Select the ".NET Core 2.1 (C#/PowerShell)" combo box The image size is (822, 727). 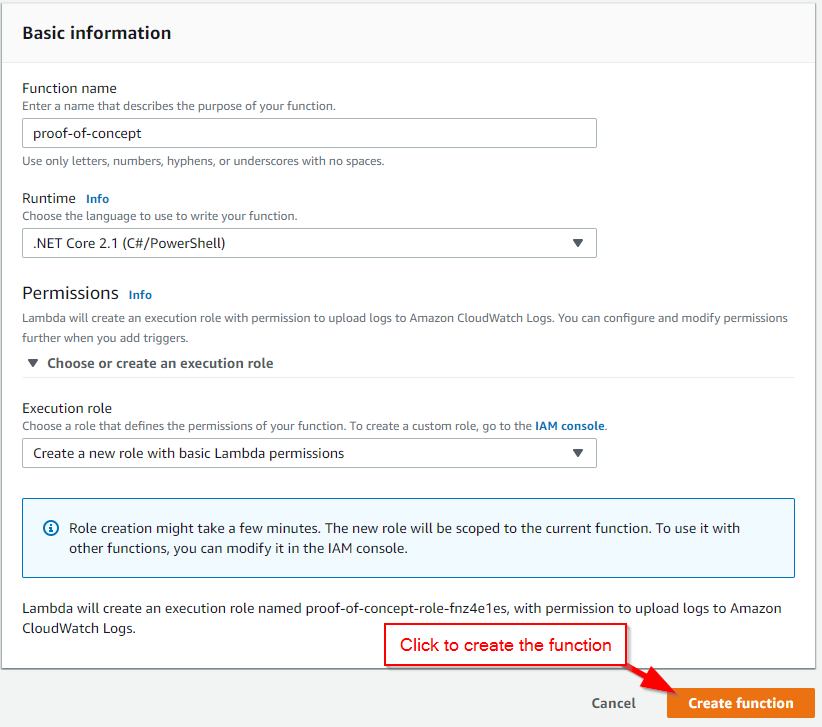(x=309, y=243)
